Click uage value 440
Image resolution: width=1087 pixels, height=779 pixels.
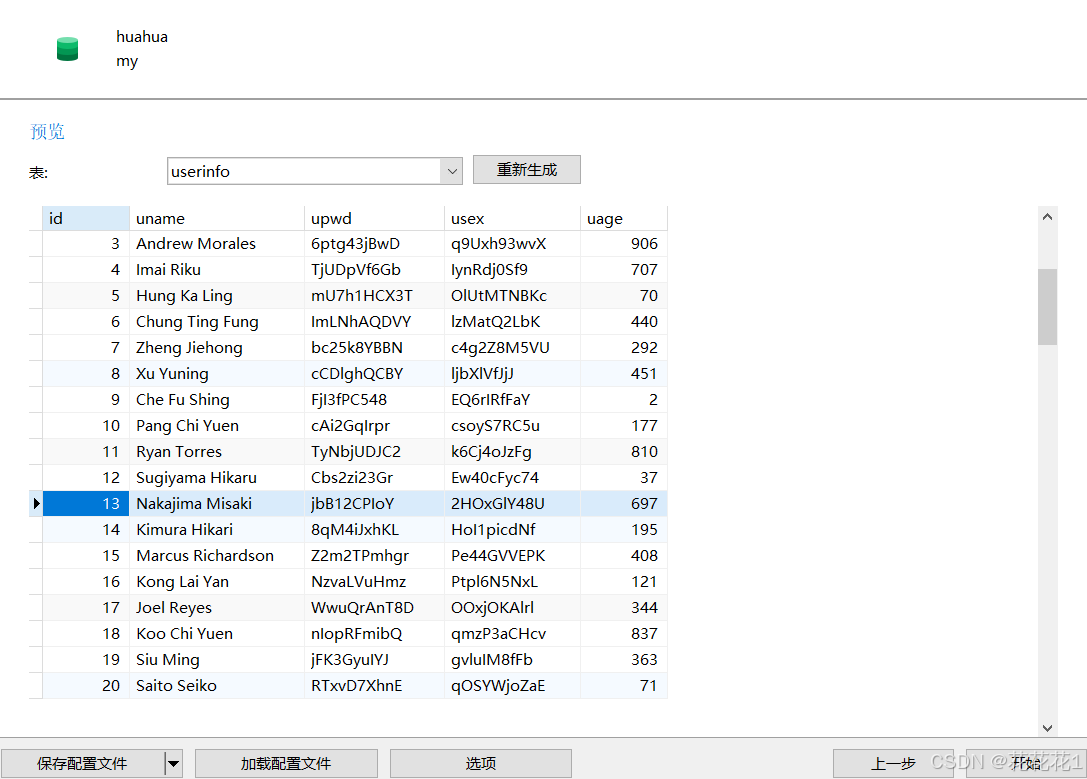click(x=624, y=322)
